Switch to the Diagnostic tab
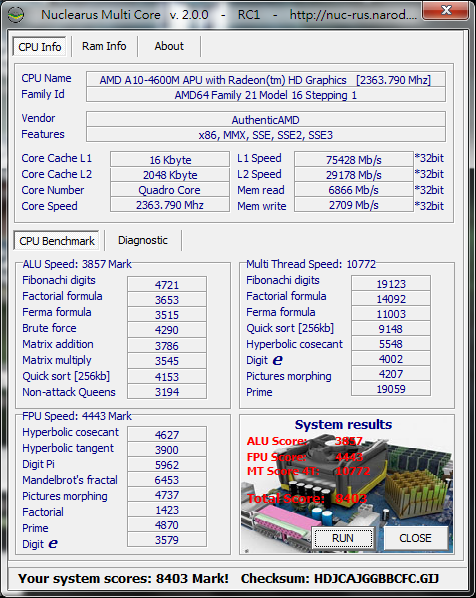 pyautogui.click(x=143, y=240)
